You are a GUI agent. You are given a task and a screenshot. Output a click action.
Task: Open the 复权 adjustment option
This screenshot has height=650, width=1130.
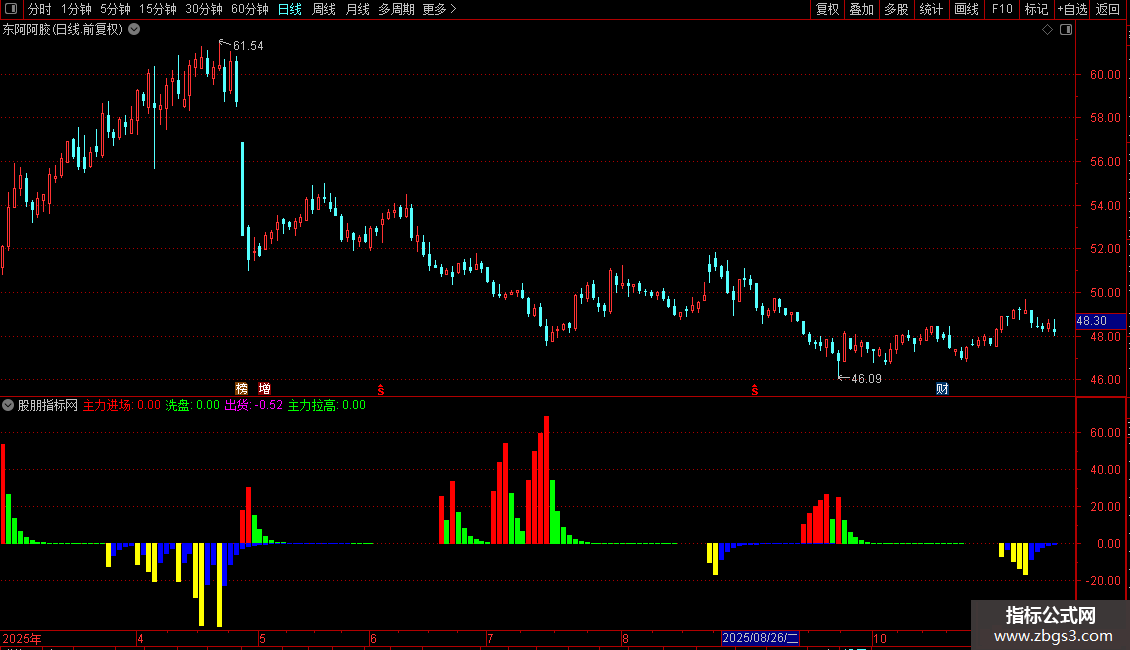click(x=827, y=9)
